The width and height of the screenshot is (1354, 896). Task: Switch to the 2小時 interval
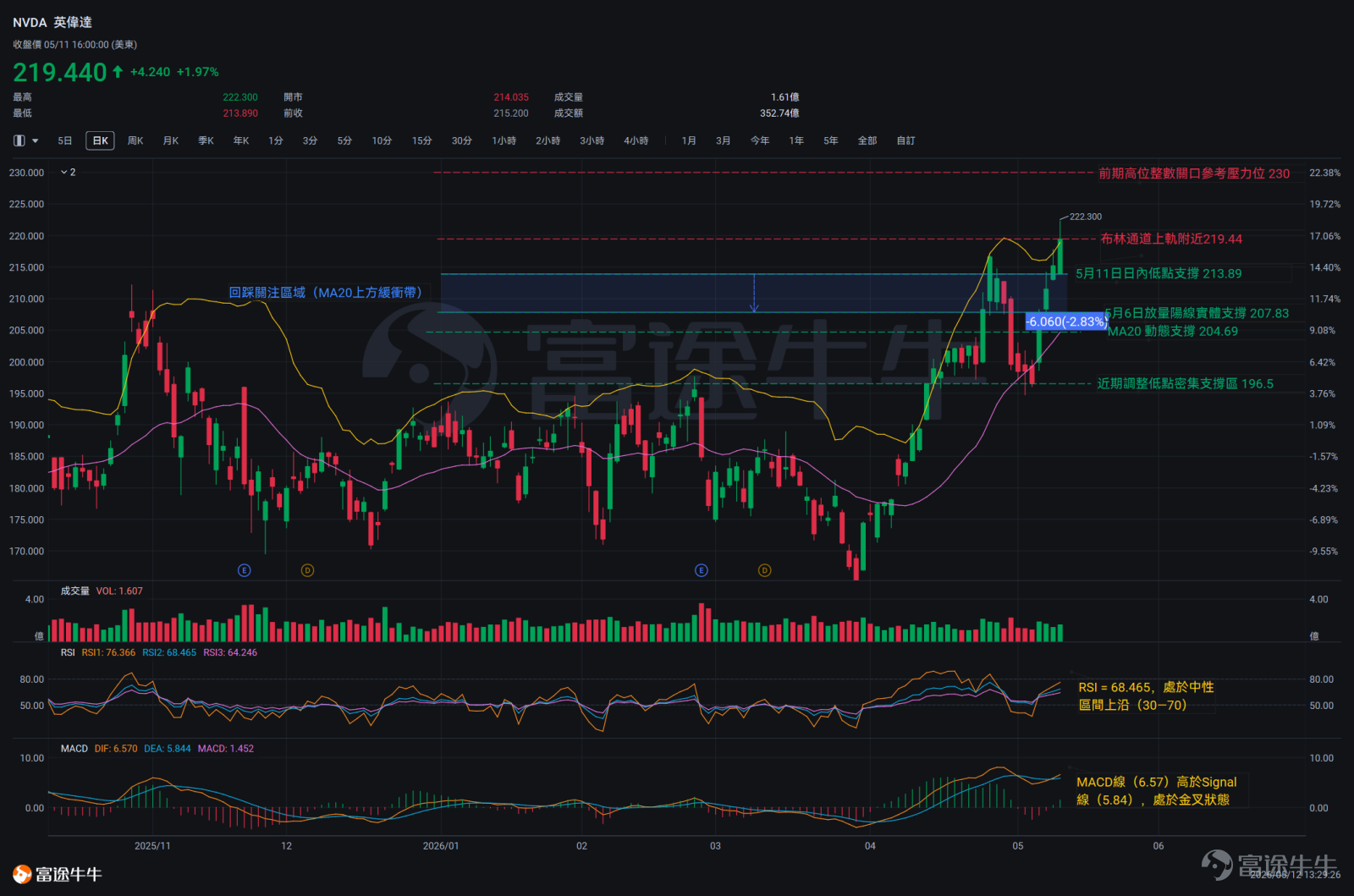548,140
